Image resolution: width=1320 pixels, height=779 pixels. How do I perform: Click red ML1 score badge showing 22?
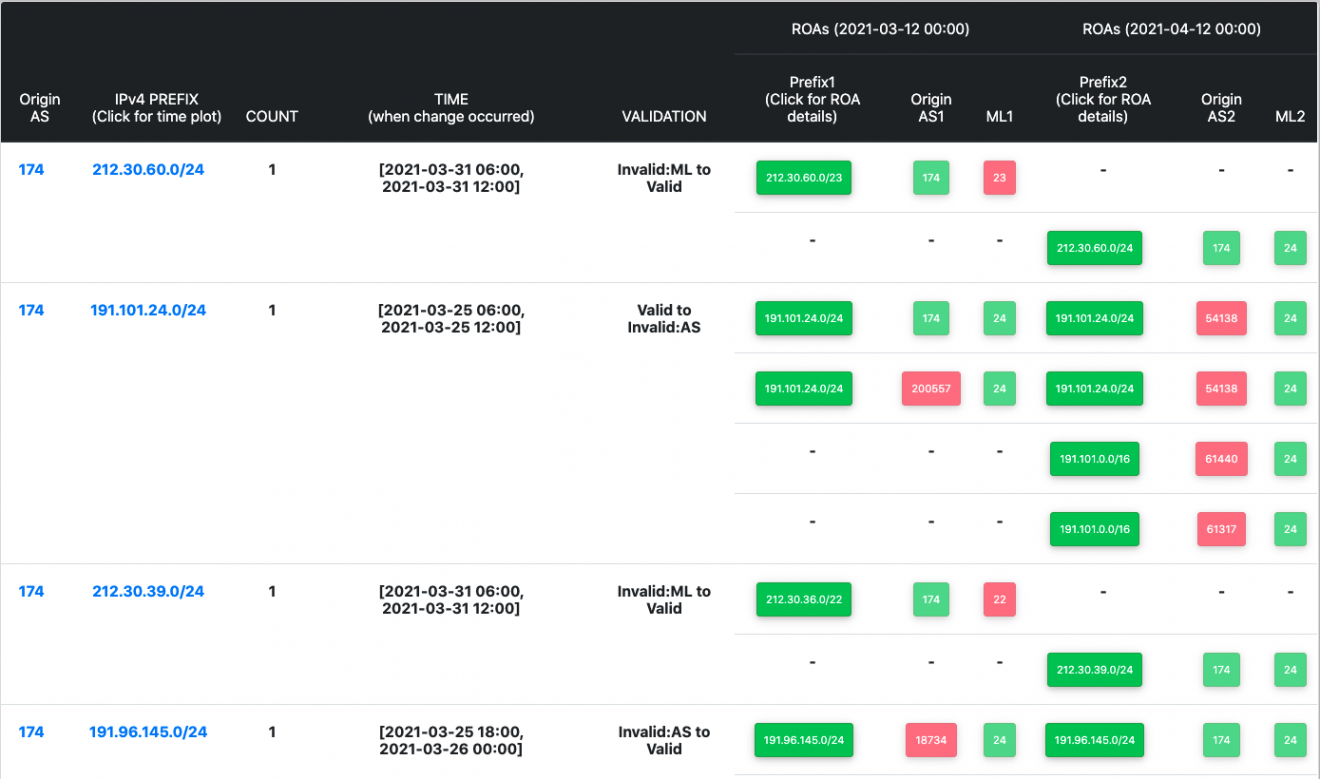[x=999, y=599]
